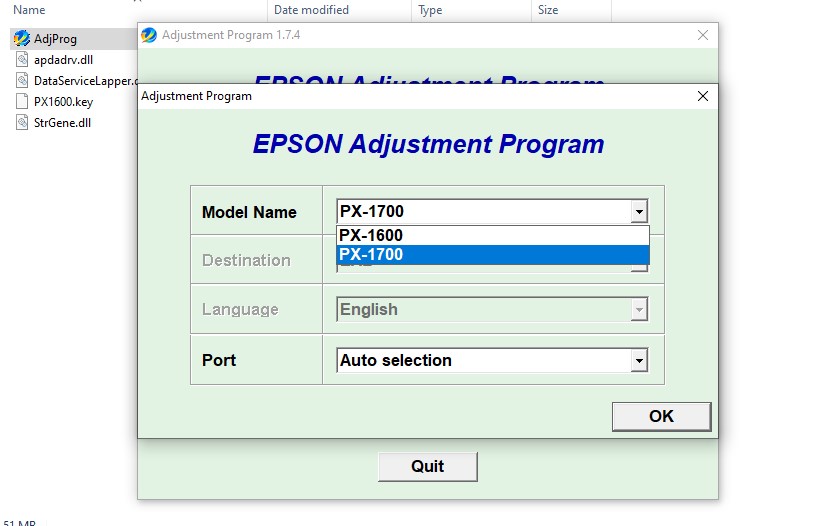Click the Model Name label
Screen dimensions: 834x526
click(x=249, y=212)
